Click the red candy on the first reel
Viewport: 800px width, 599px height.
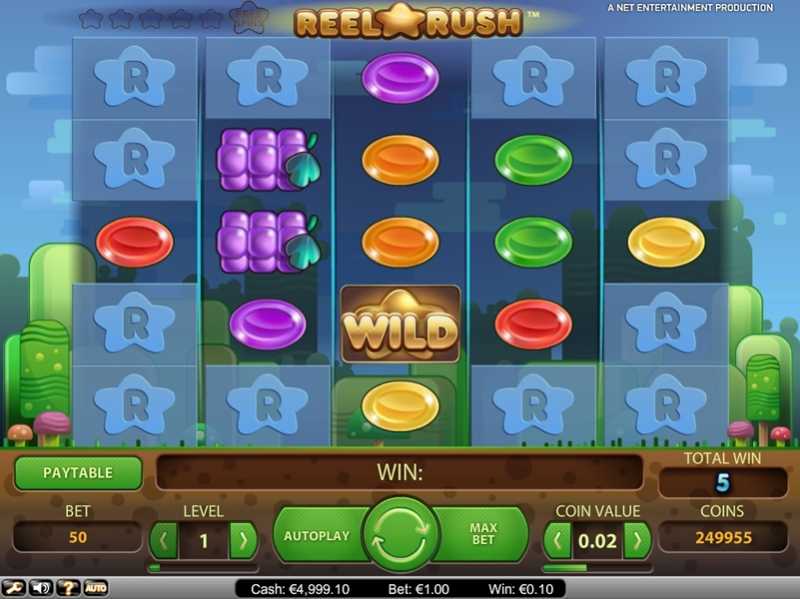point(135,242)
